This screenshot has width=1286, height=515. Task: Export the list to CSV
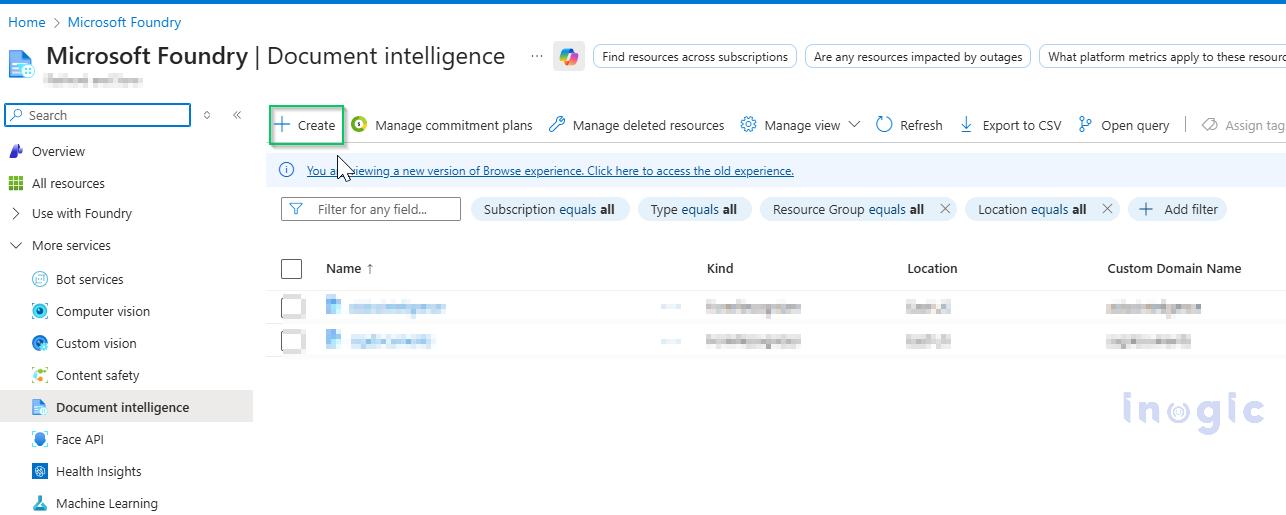(x=1010, y=125)
